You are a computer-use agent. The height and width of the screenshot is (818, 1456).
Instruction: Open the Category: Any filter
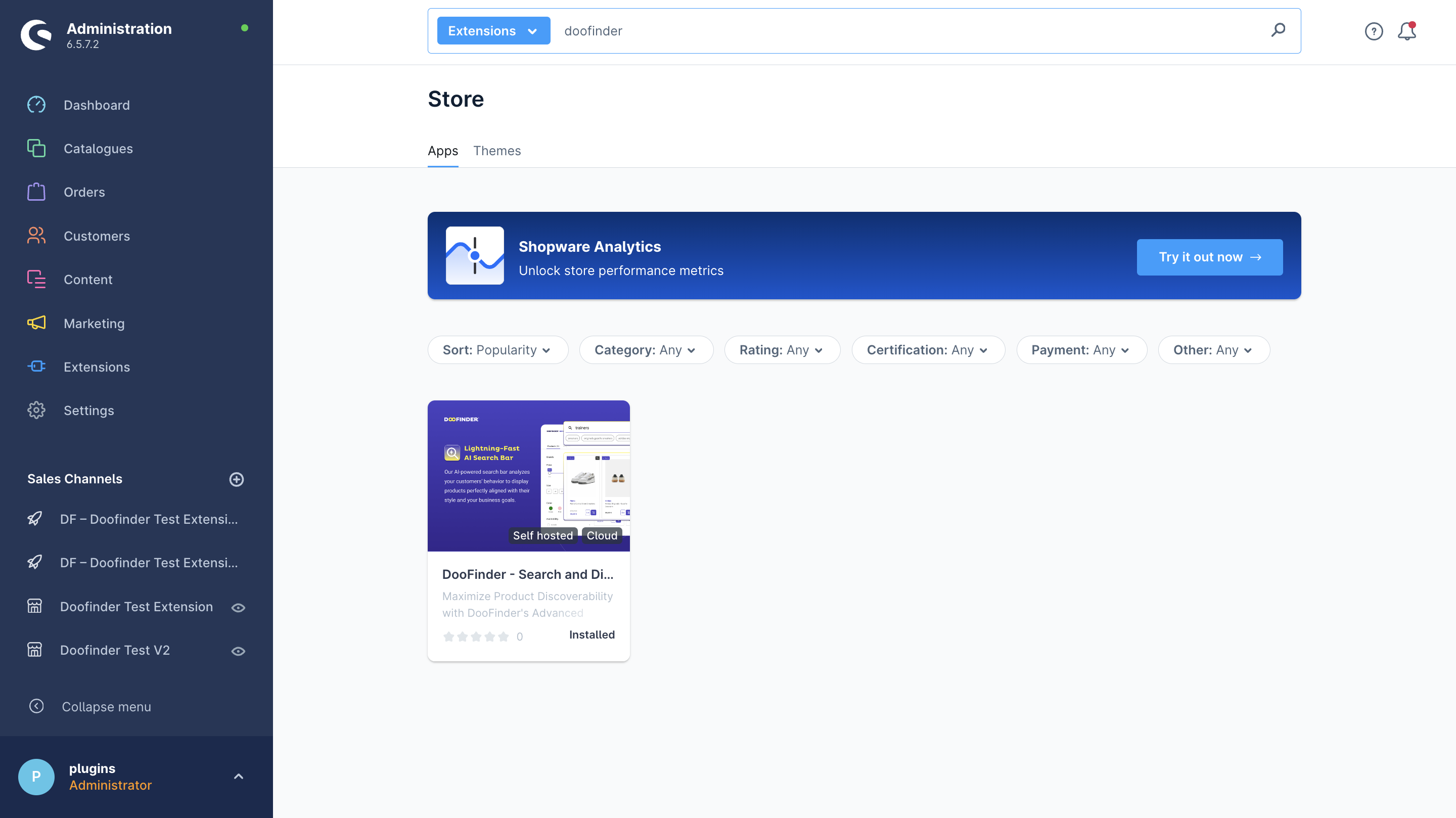[x=646, y=350]
